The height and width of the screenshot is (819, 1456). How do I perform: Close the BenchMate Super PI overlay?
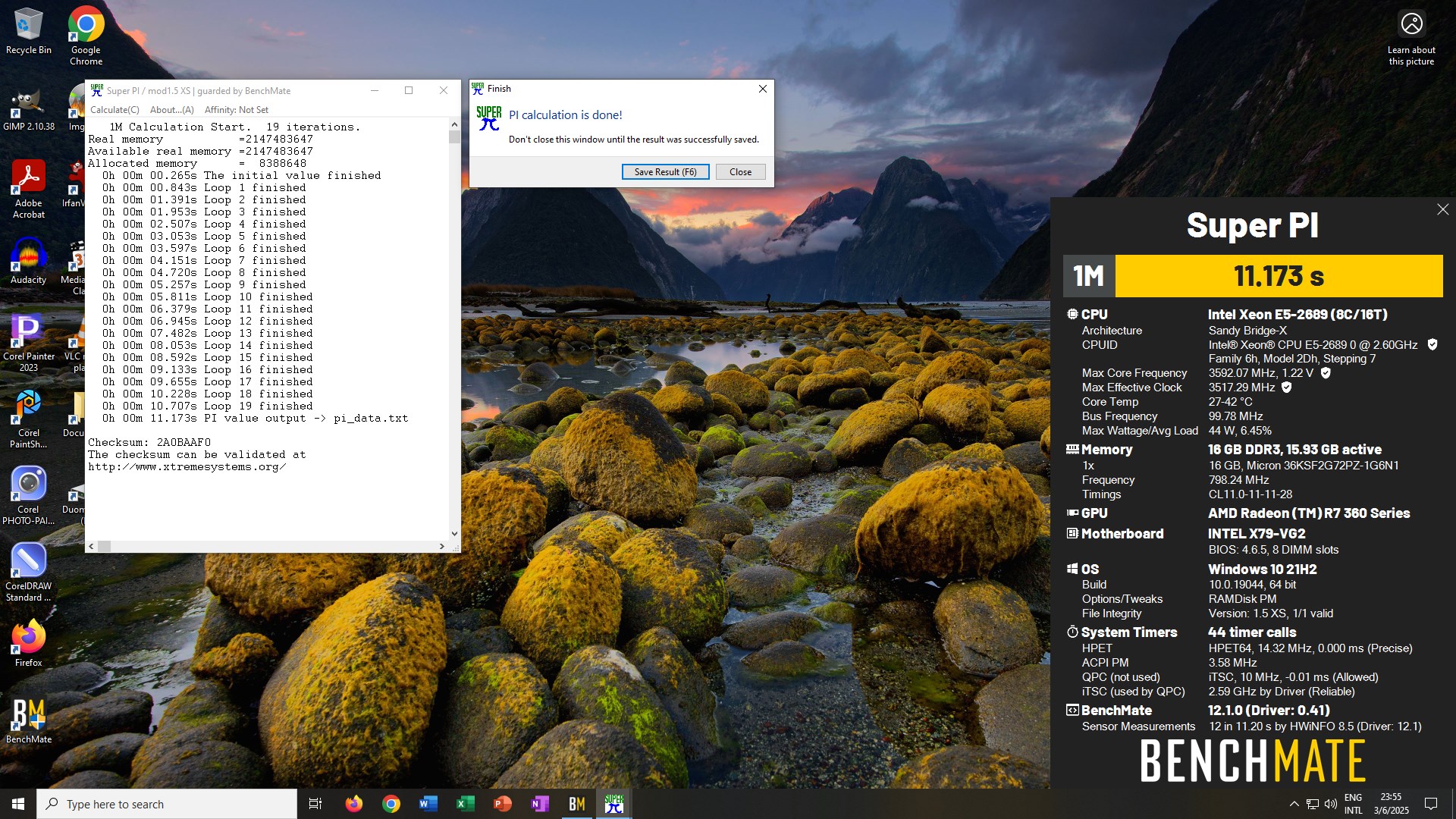[1442, 209]
